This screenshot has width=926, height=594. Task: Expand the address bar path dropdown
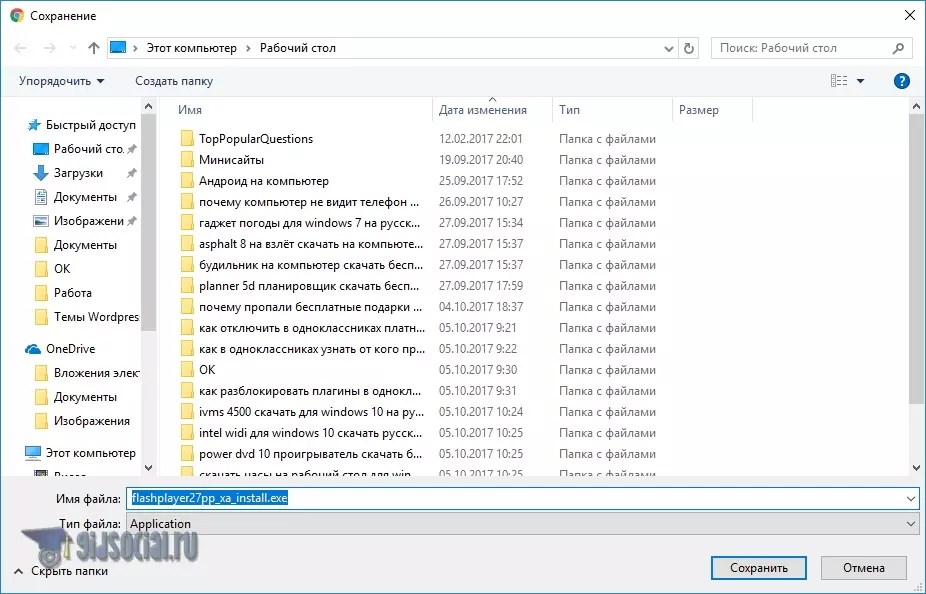click(x=669, y=48)
